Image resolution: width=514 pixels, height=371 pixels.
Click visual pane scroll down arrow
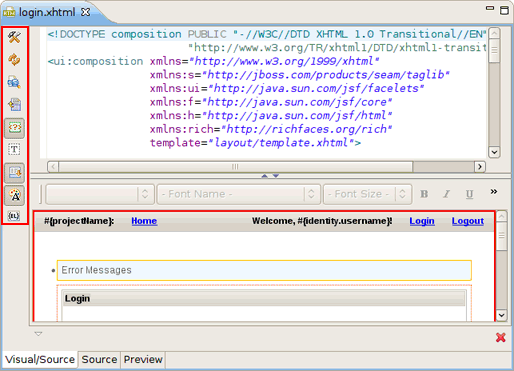[x=502, y=315]
